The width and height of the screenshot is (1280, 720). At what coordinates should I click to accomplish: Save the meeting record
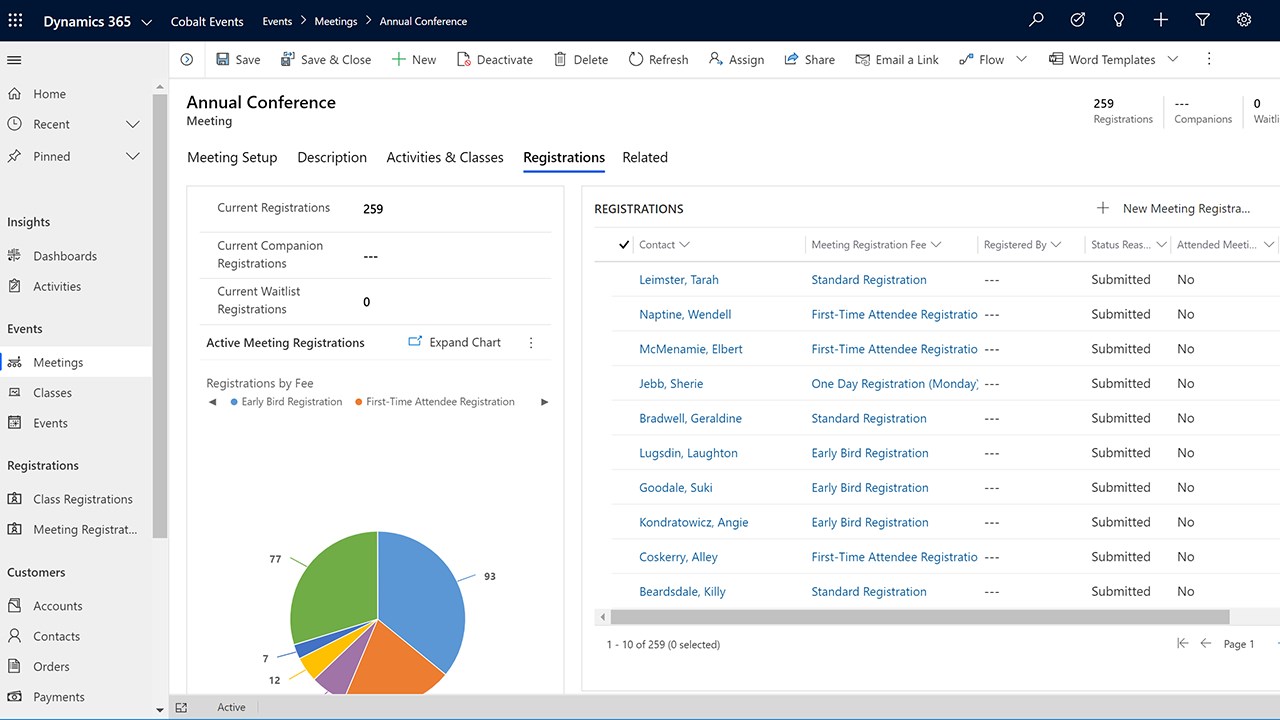[x=238, y=60]
